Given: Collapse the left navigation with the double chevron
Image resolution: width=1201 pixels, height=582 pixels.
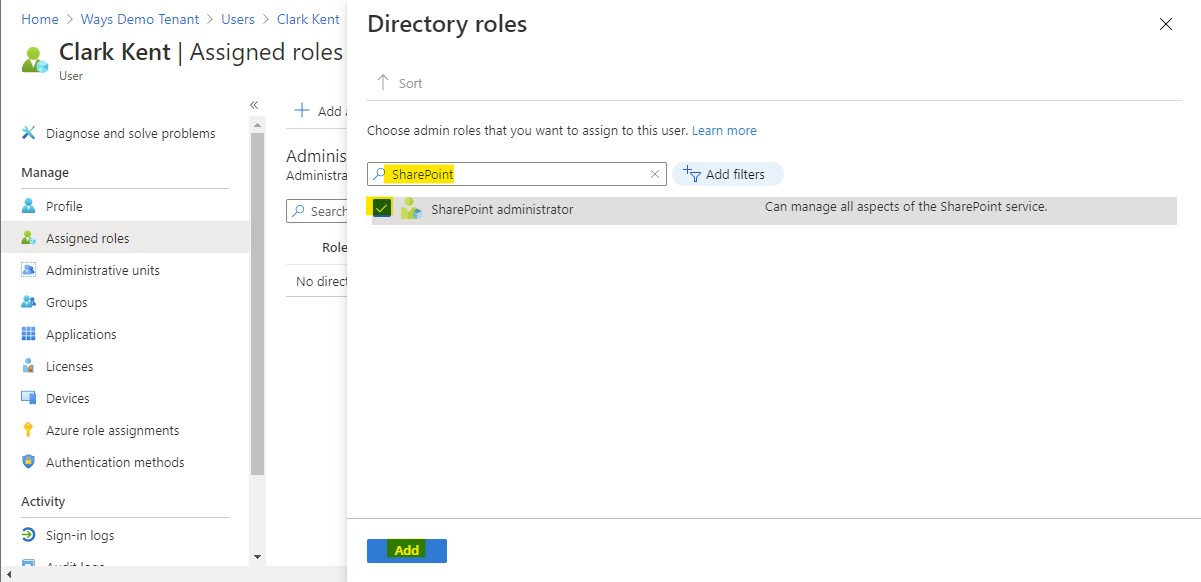Looking at the screenshot, I should (x=254, y=104).
